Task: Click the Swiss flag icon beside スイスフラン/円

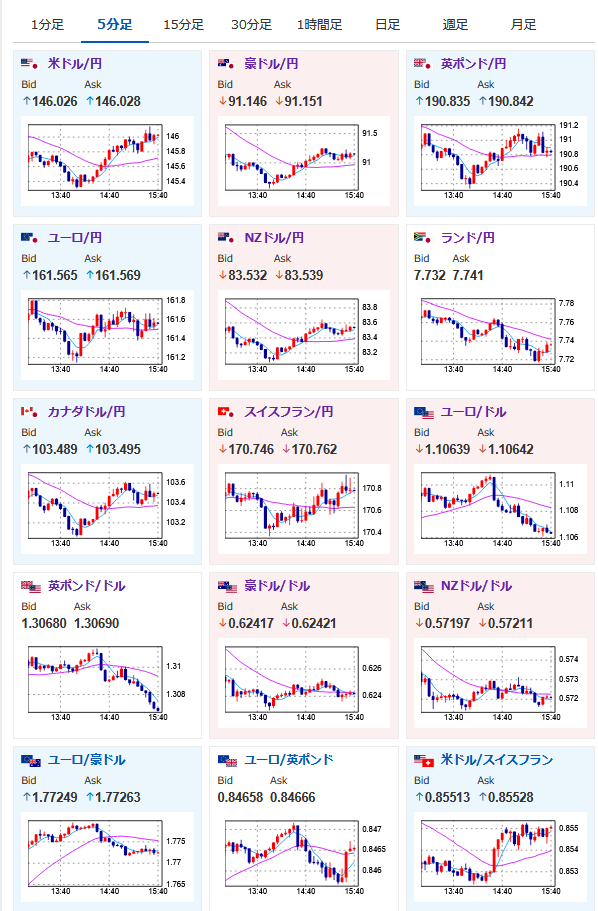Action: click(226, 412)
